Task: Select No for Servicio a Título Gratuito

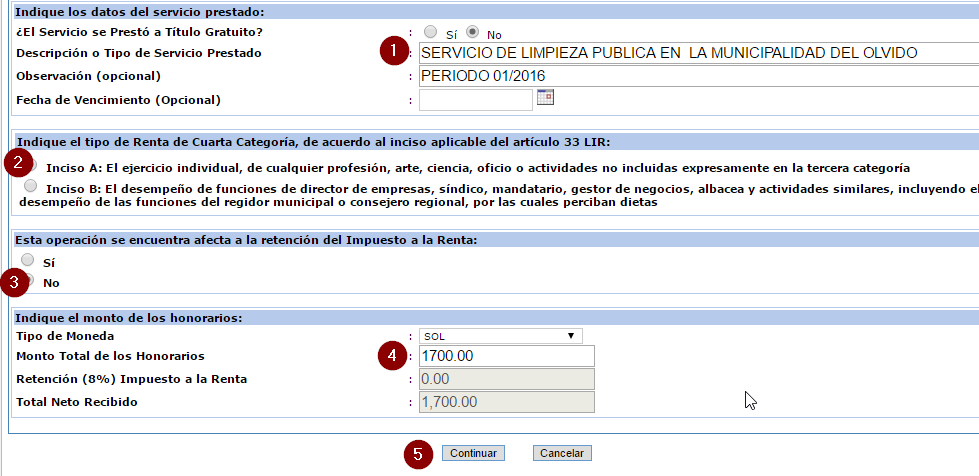Action: [x=472, y=32]
